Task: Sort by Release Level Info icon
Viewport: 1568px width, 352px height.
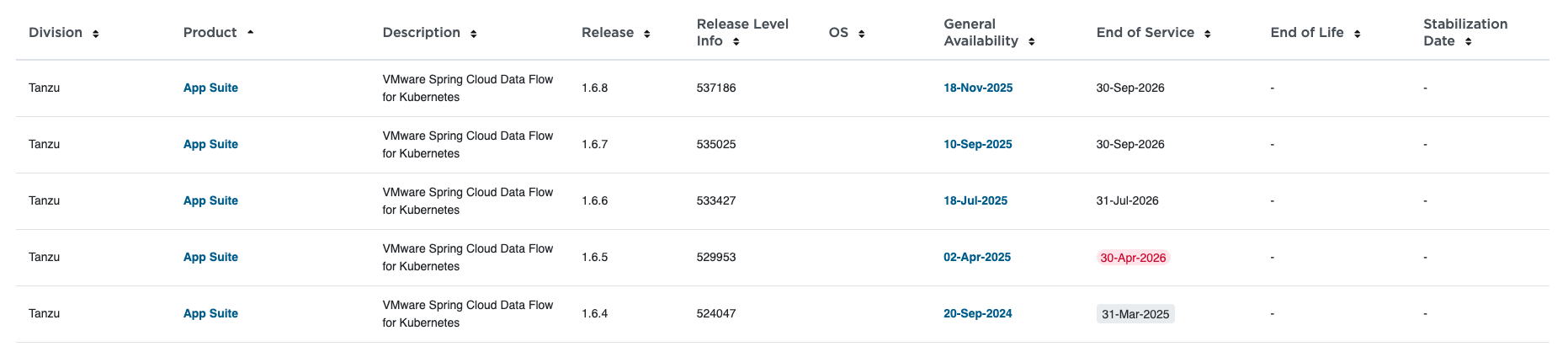Action: pos(736,42)
